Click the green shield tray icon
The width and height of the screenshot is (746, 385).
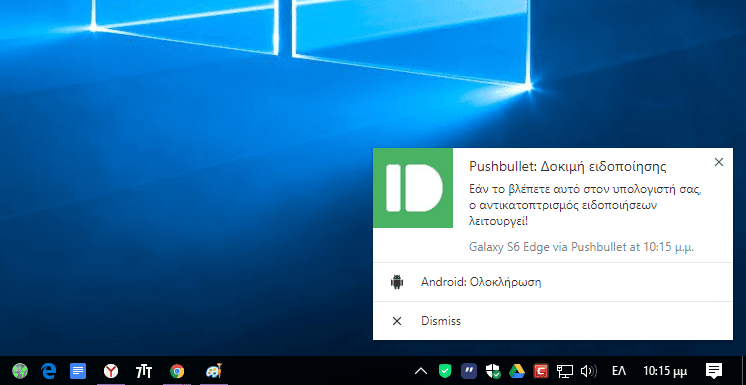(x=445, y=371)
